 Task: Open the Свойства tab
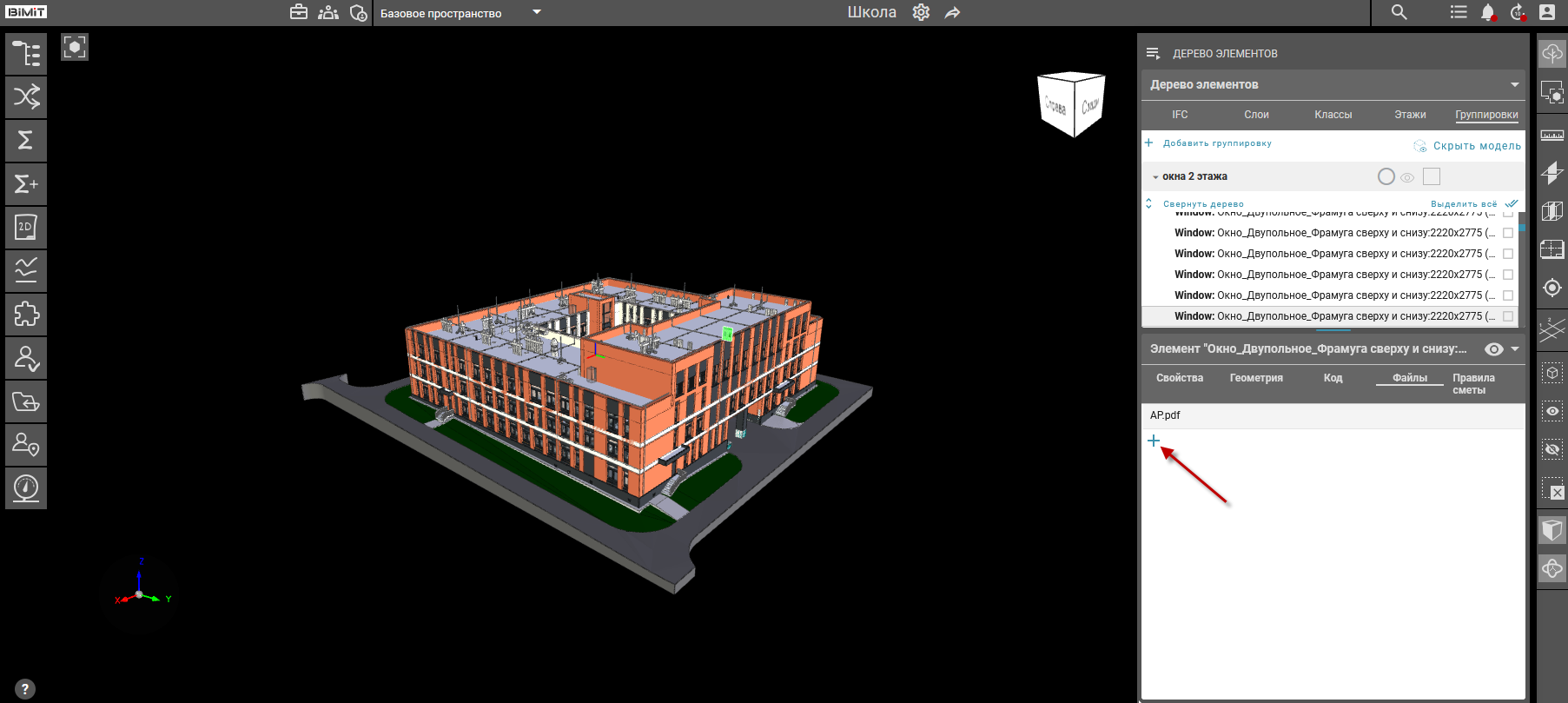pos(1179,378)
